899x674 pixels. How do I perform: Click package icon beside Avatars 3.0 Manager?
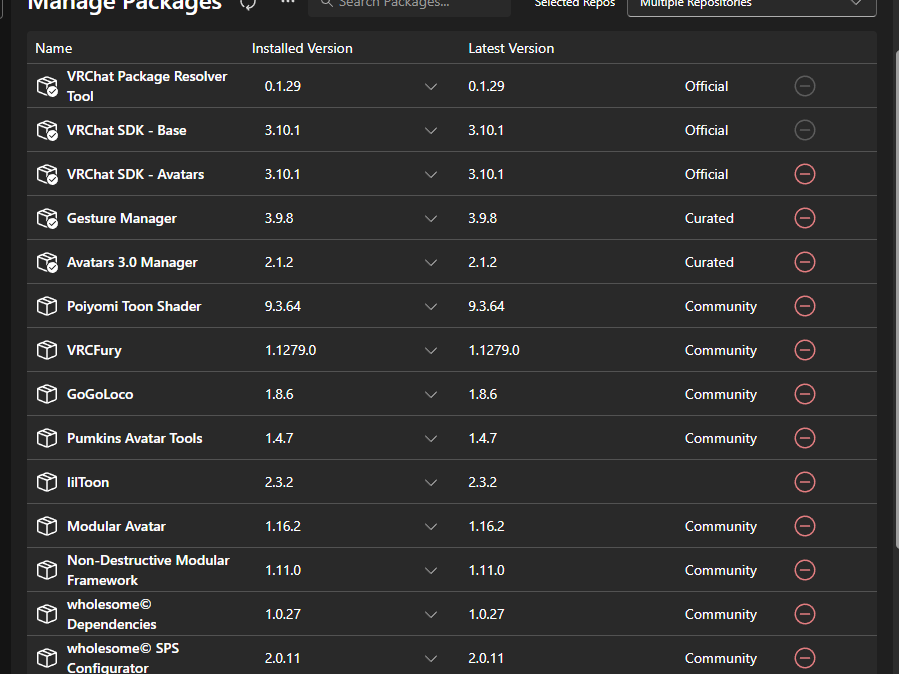[47, 262]
